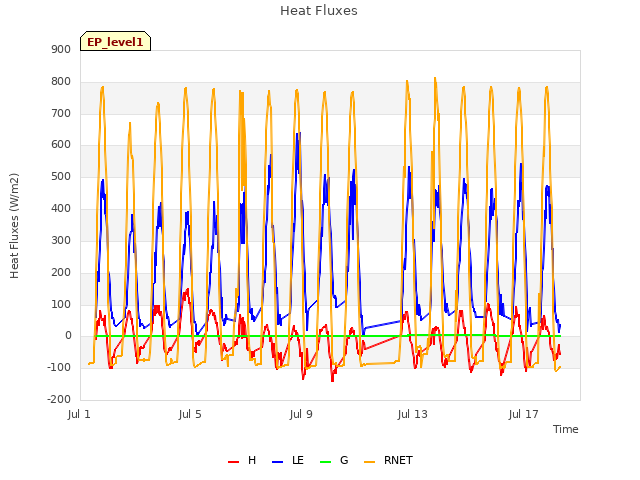The width and height of the screenshot is (640, 480).
Task: Click the 900 y-axis tick label
Action: (x=61, y=50)
